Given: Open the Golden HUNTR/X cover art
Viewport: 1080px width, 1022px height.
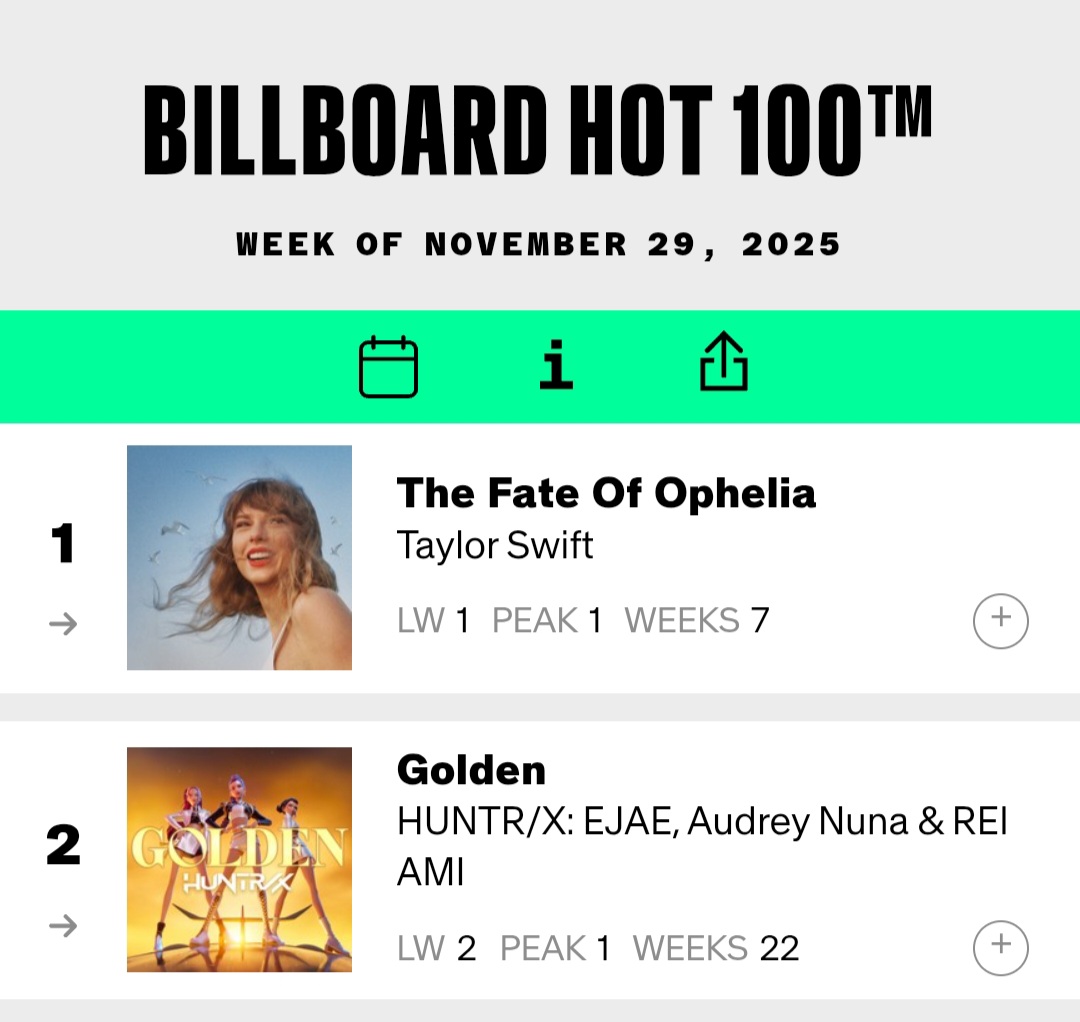Looking at the screenshot, I should (x=239, y=859).
